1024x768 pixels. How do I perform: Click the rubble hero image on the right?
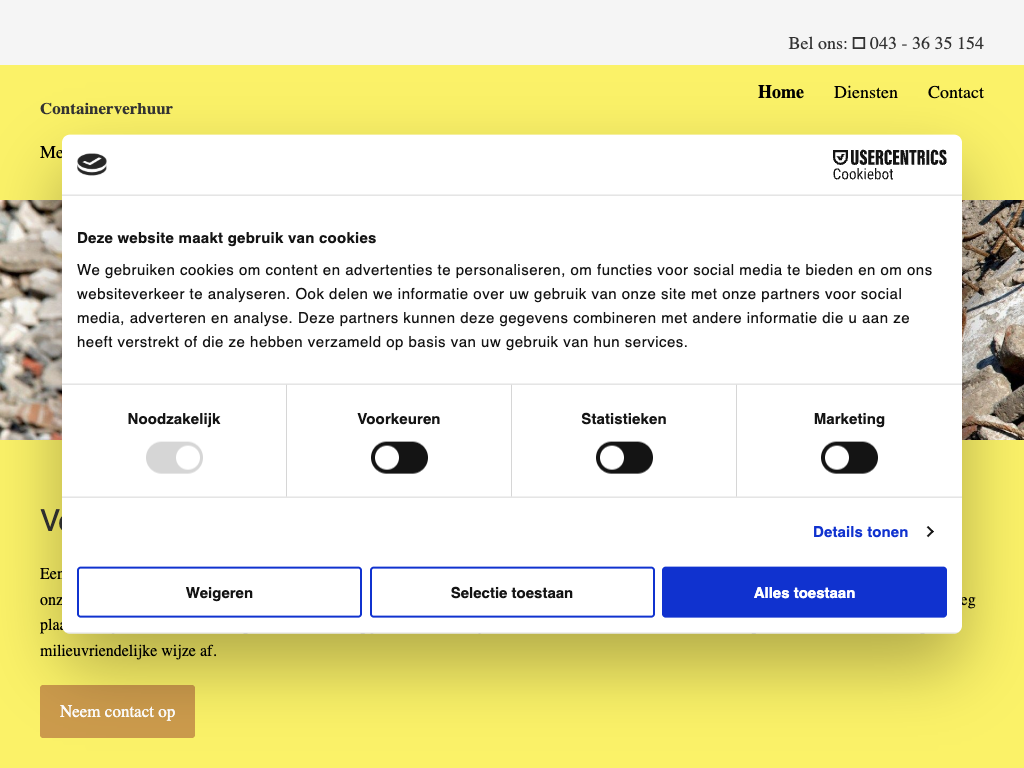993,320
